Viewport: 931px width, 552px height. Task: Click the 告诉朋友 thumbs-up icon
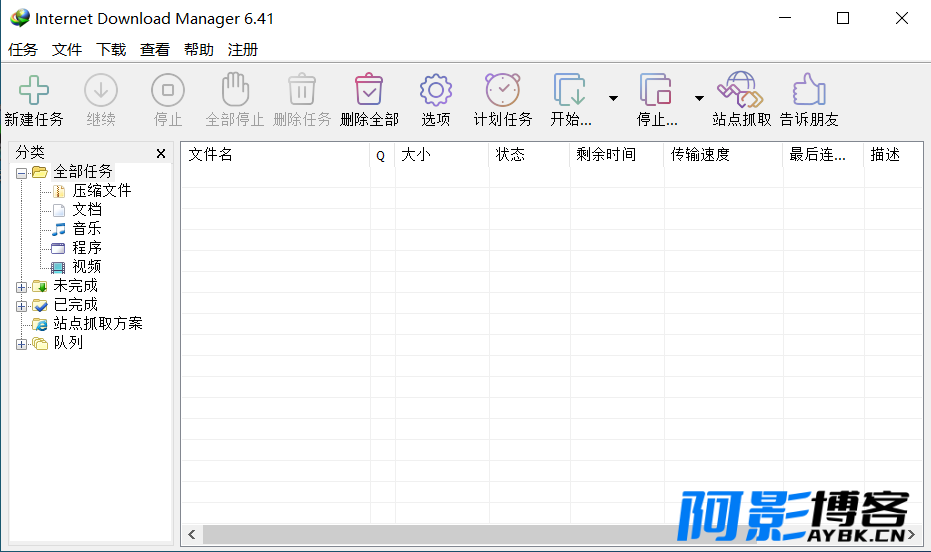pos(809,90)
